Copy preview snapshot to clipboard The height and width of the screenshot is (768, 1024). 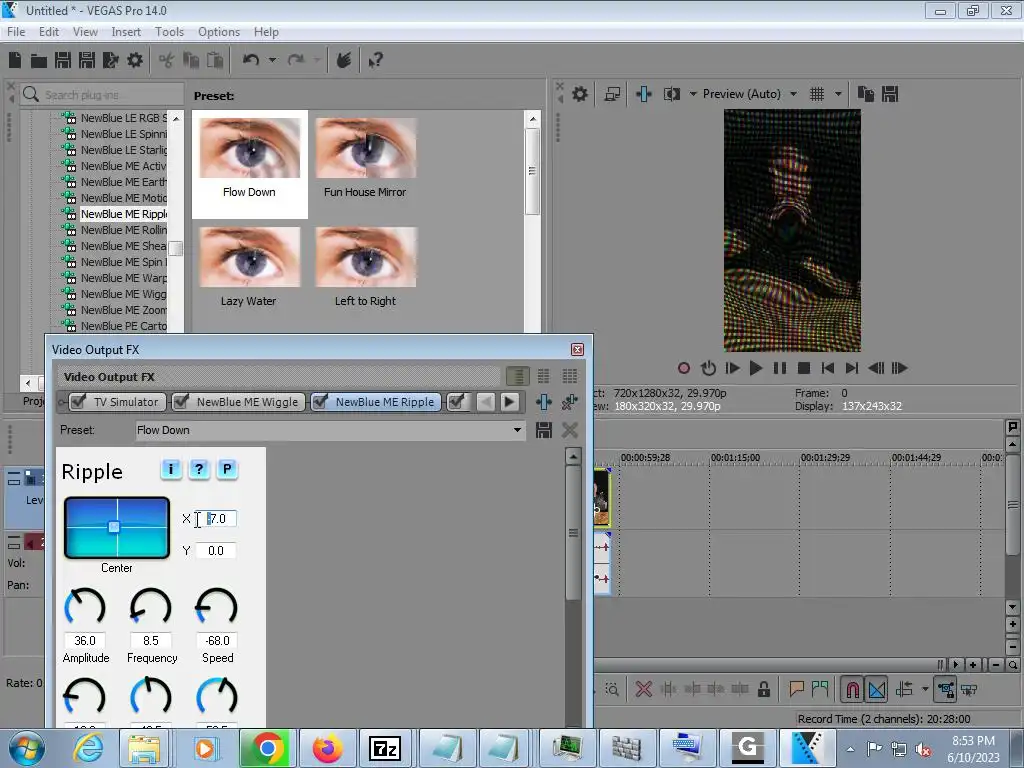tap(866, 94)
